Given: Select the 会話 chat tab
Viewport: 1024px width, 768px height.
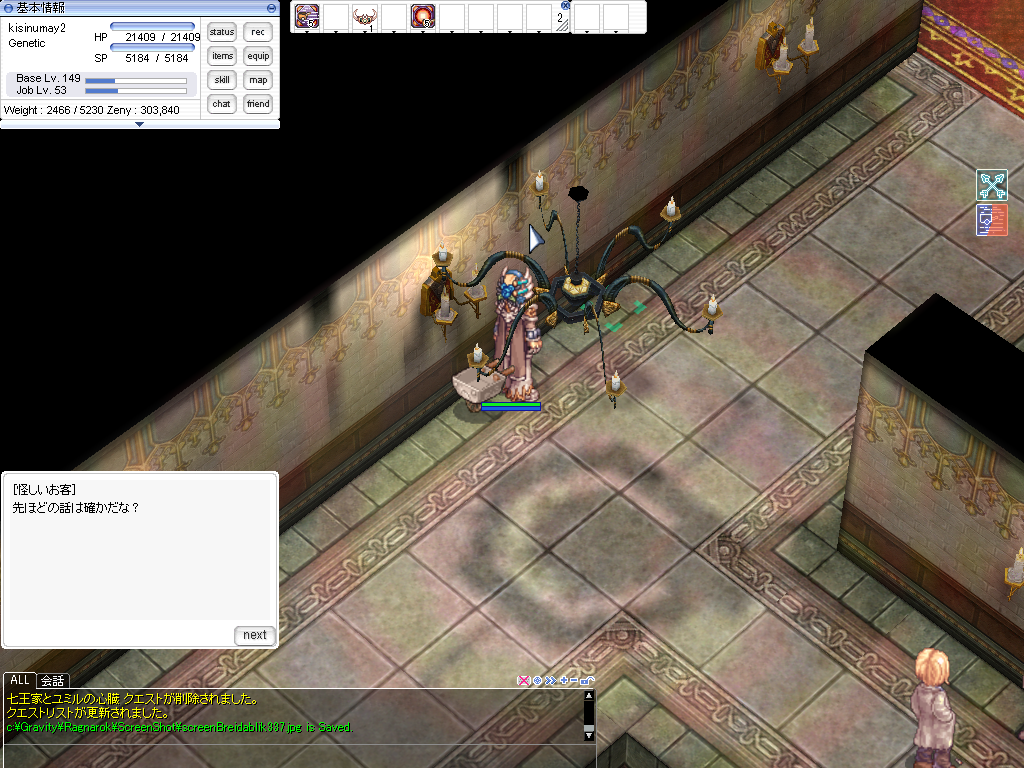Looking at the screenshot, I should 52,680.
